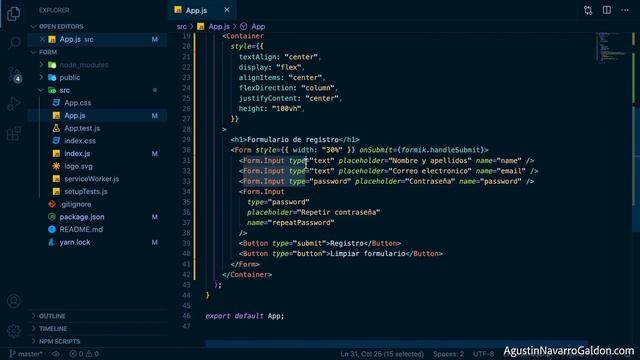Open setupTests.js file
640x360 pixels.
[98, 191]
